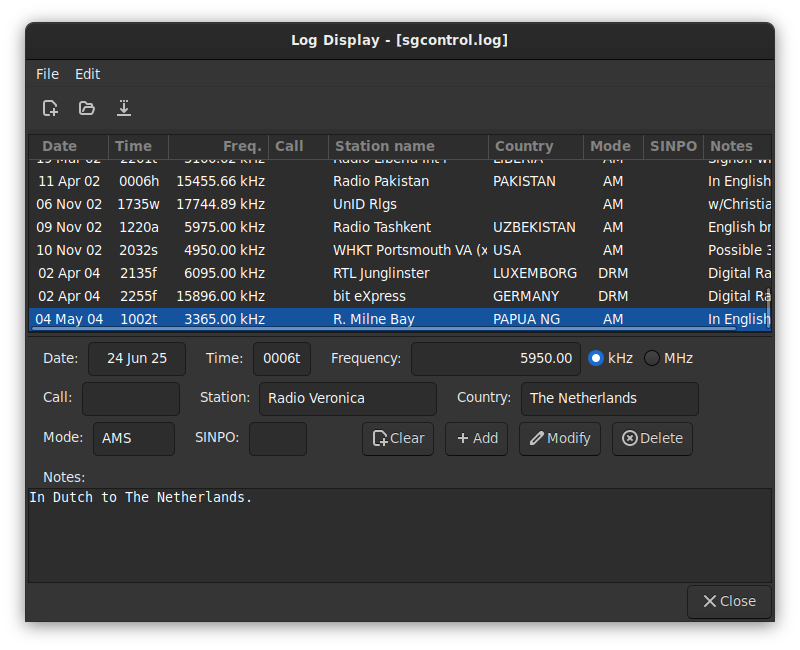Select the WHKT Portsmouth VA log row
This screenshot has width=800, height=650.
pos(399,251)
